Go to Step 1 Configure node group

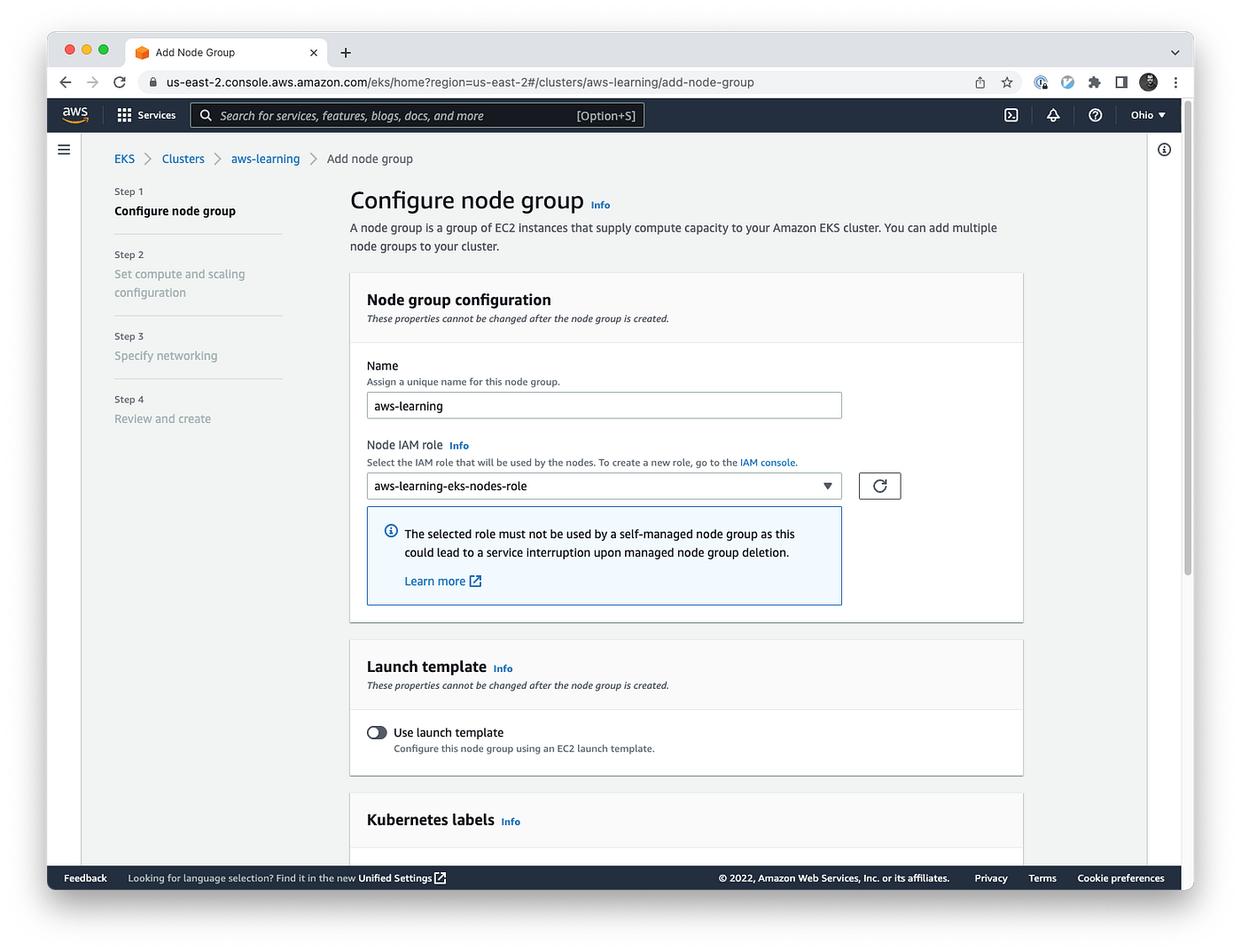point(175,211)
